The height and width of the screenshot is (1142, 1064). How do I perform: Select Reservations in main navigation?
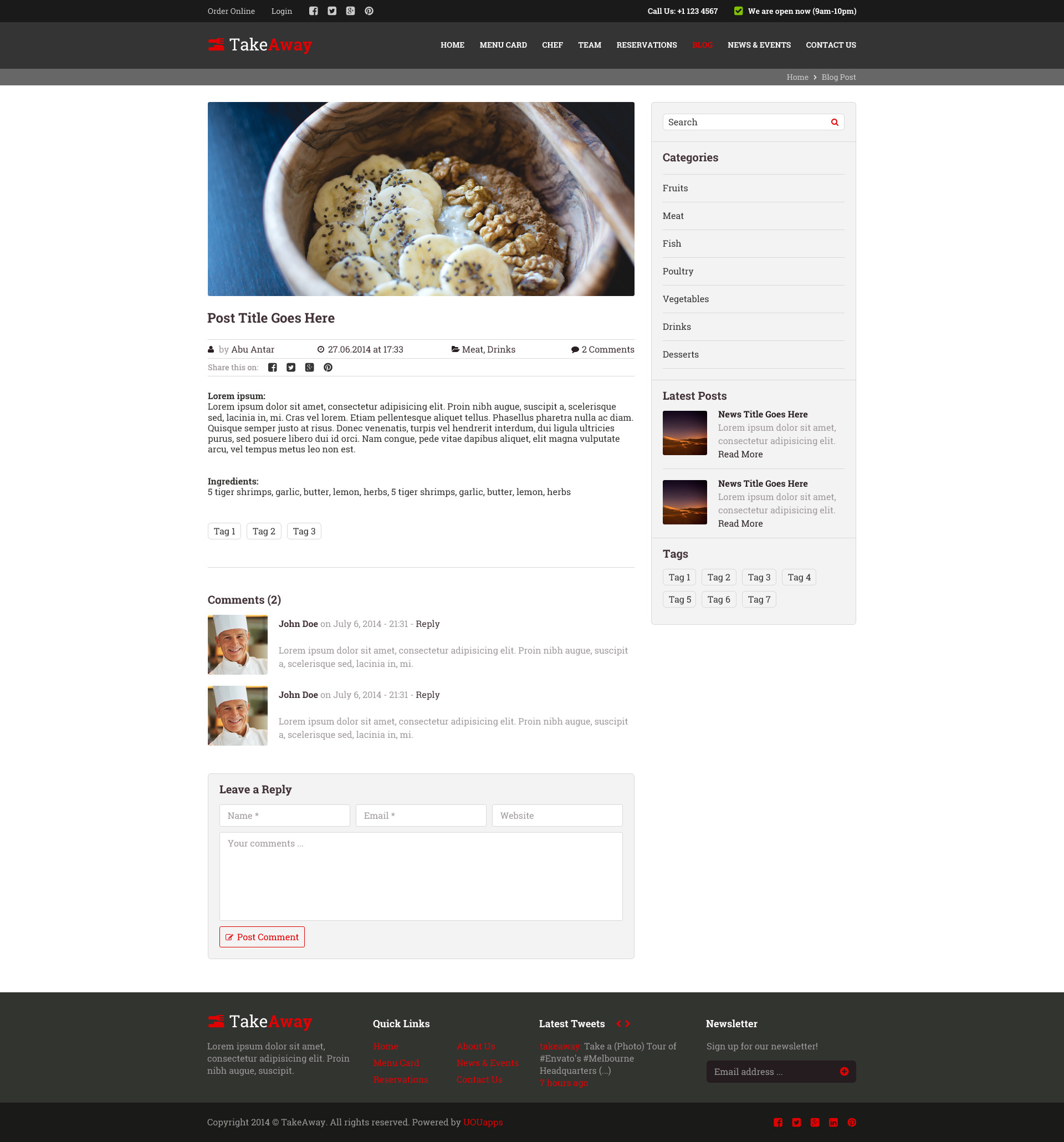(x=647, y=45)
